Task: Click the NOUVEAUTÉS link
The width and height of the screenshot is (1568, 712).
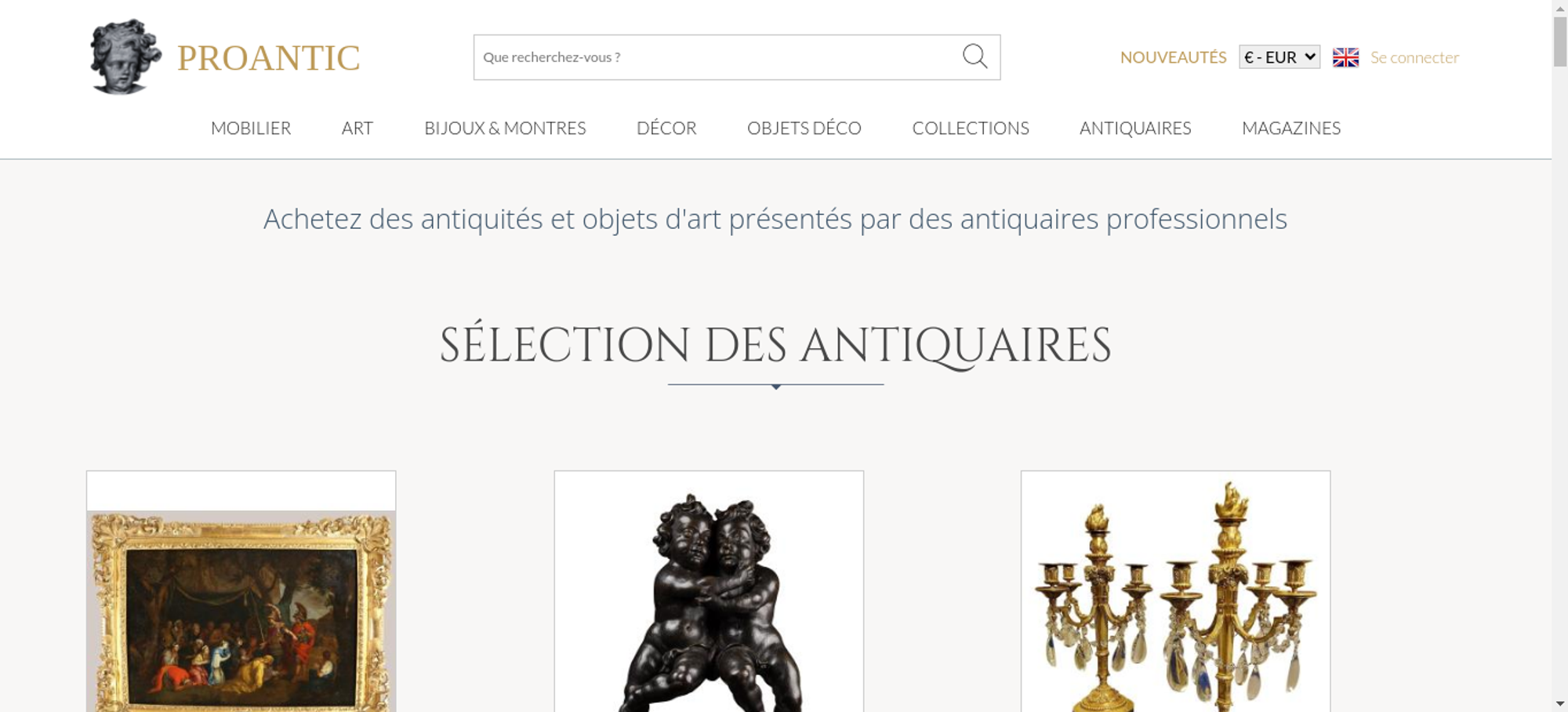Action: [1173, 57]
